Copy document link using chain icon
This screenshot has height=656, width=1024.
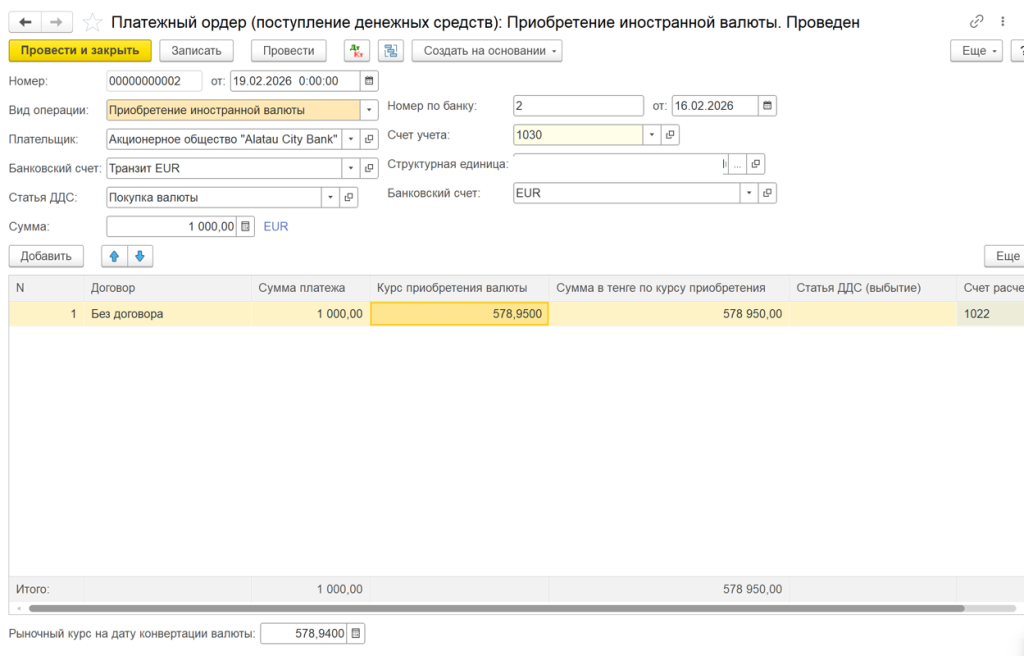(x=977, y=20)
